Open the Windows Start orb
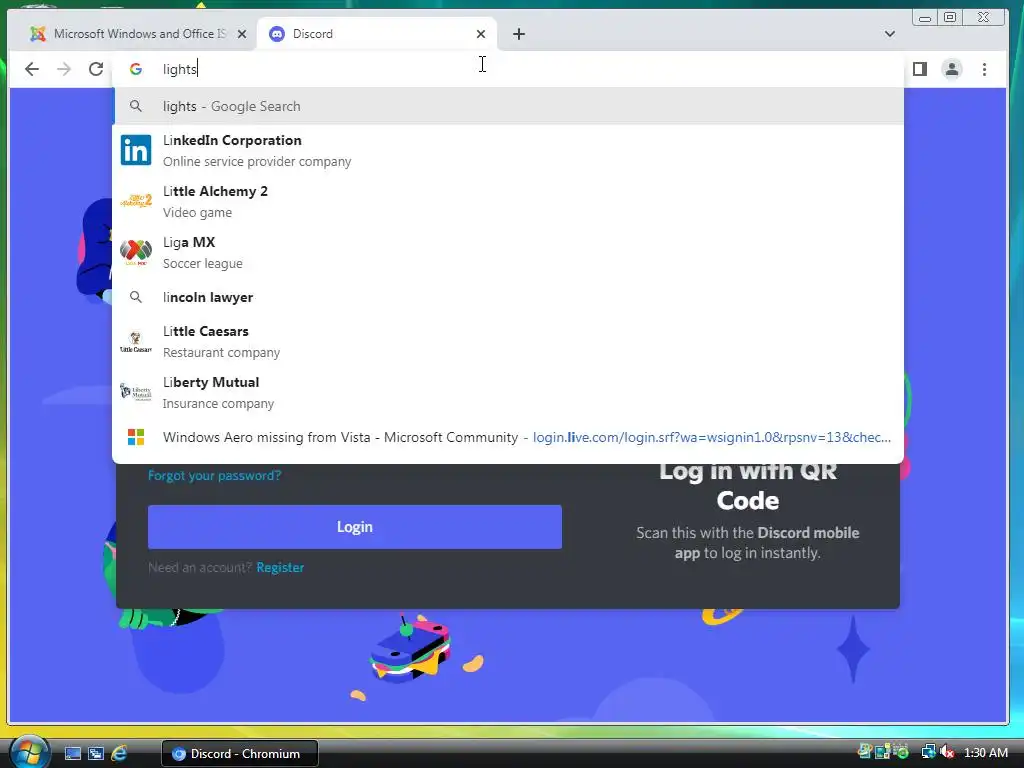 (x=29, y=752)
